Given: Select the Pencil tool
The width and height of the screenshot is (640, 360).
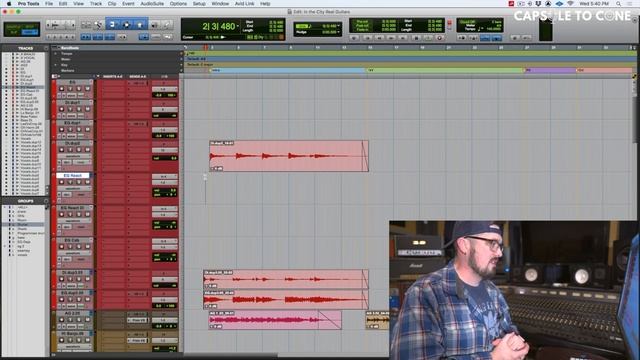Looking at the screenshot, I should pyautogui.click(x=167, y=25).
